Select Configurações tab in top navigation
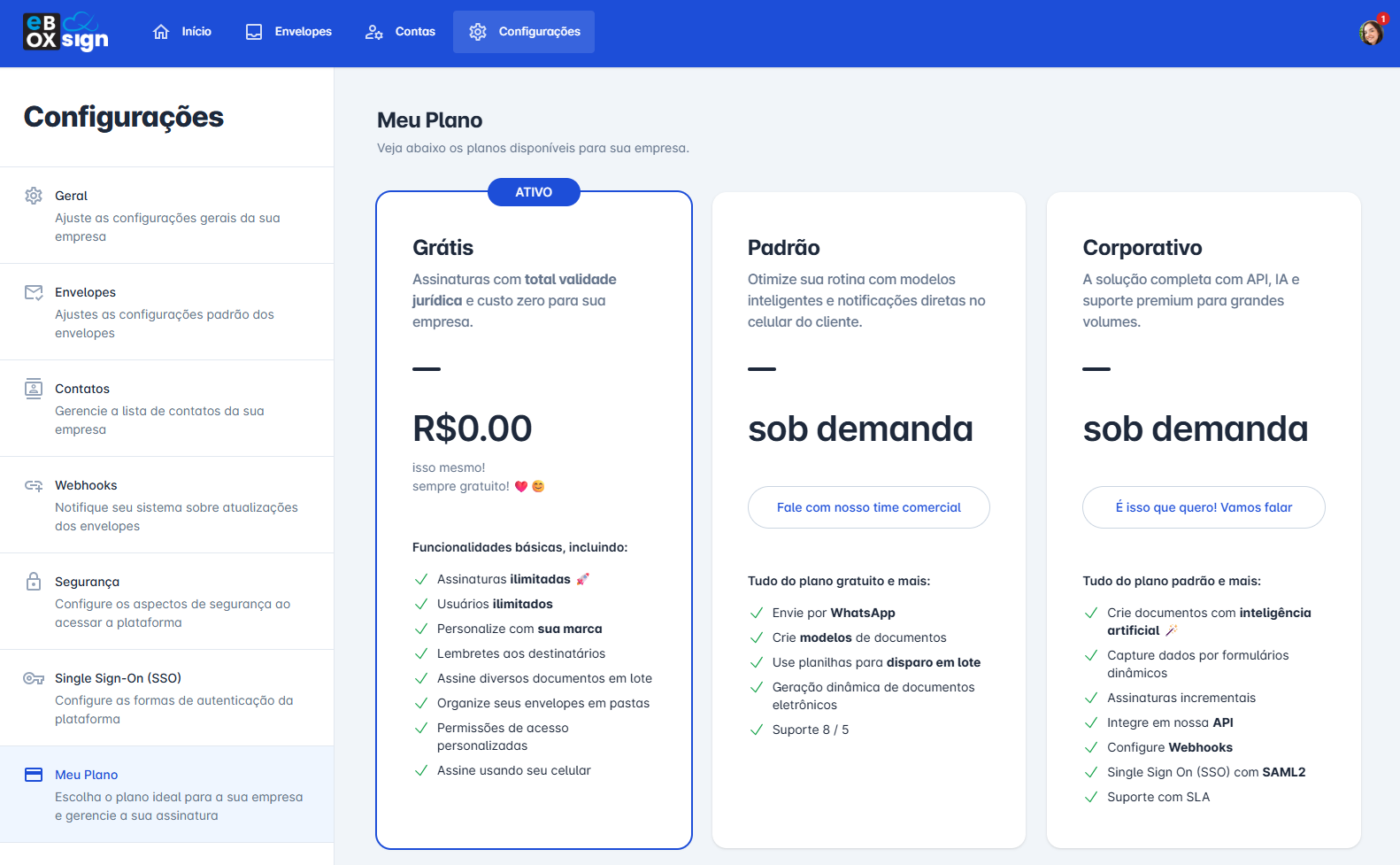The width and height of the screenshot is (1400, 865). click(524, 32)
